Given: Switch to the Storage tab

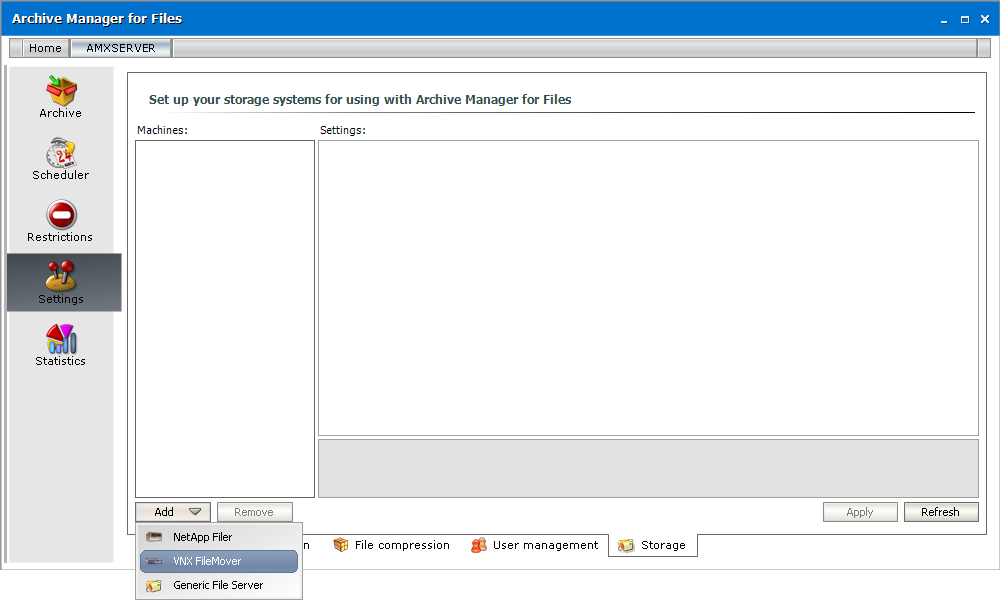Looking at the screenshot, I should pyautogui.click(x=653, y=545).
